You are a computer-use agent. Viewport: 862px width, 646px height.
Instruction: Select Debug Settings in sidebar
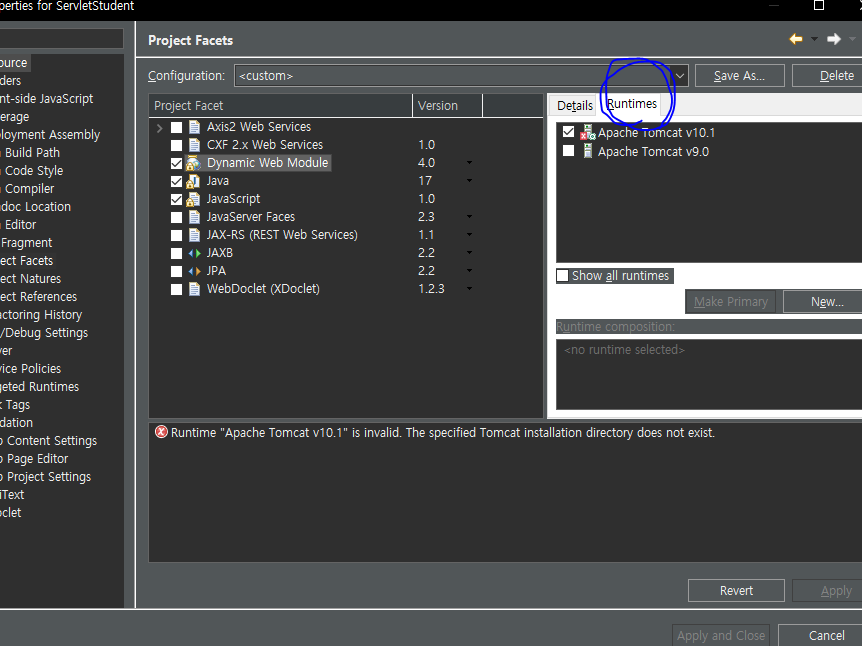point(46,333)
